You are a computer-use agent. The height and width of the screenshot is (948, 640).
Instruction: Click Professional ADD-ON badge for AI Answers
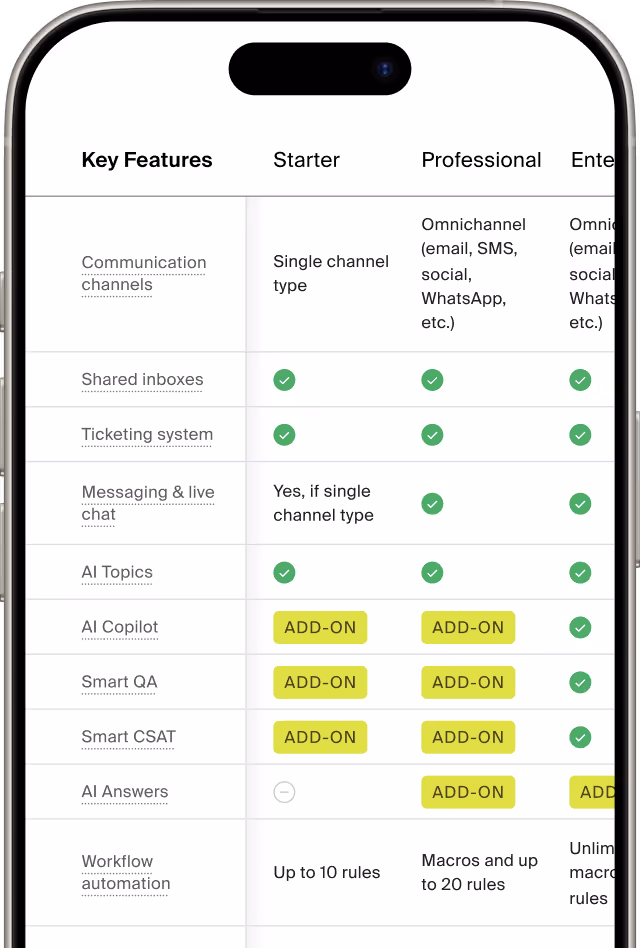(468, 792)
